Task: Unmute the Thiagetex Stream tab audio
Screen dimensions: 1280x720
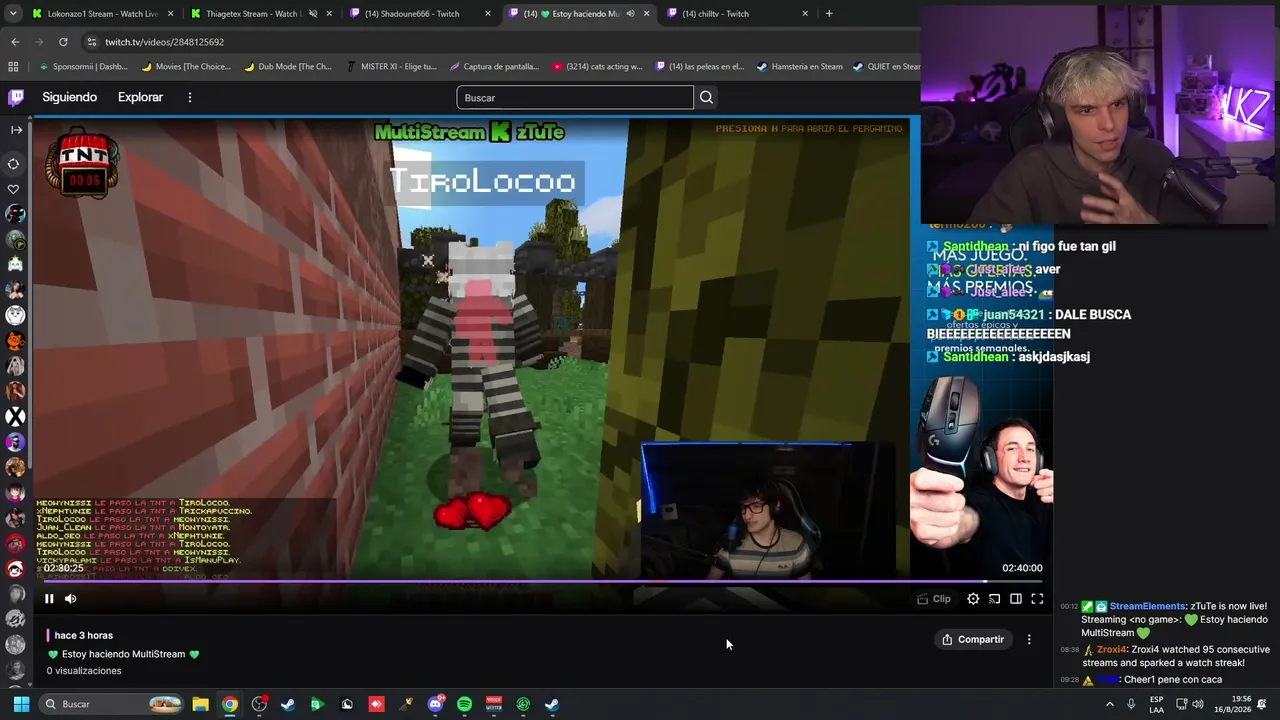Action: tap(313, 14)
